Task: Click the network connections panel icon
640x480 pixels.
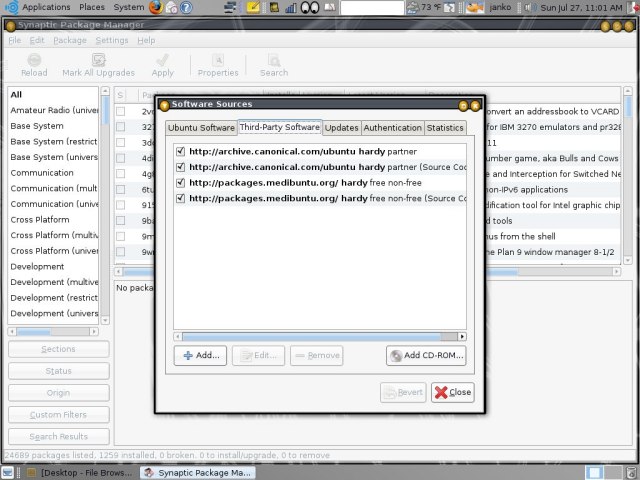Action: (230, 7)
